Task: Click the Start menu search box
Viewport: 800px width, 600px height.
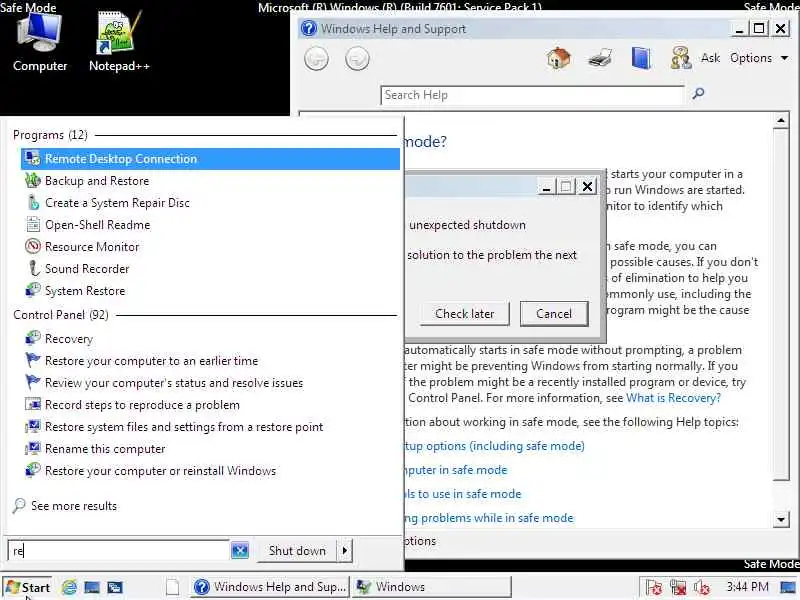Action: pyautogui.click(x=118, y=551)
